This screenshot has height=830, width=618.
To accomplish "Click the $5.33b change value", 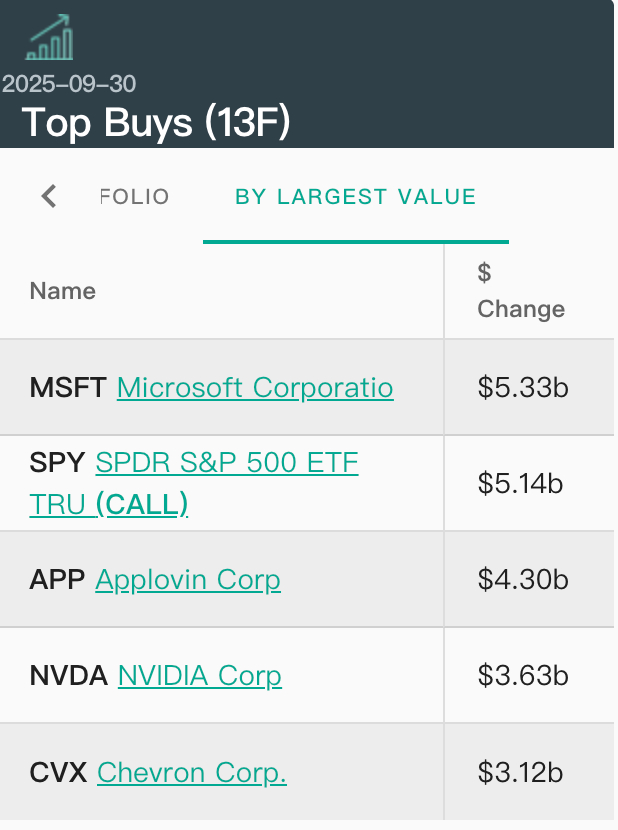I will click(x=523, y=387).
